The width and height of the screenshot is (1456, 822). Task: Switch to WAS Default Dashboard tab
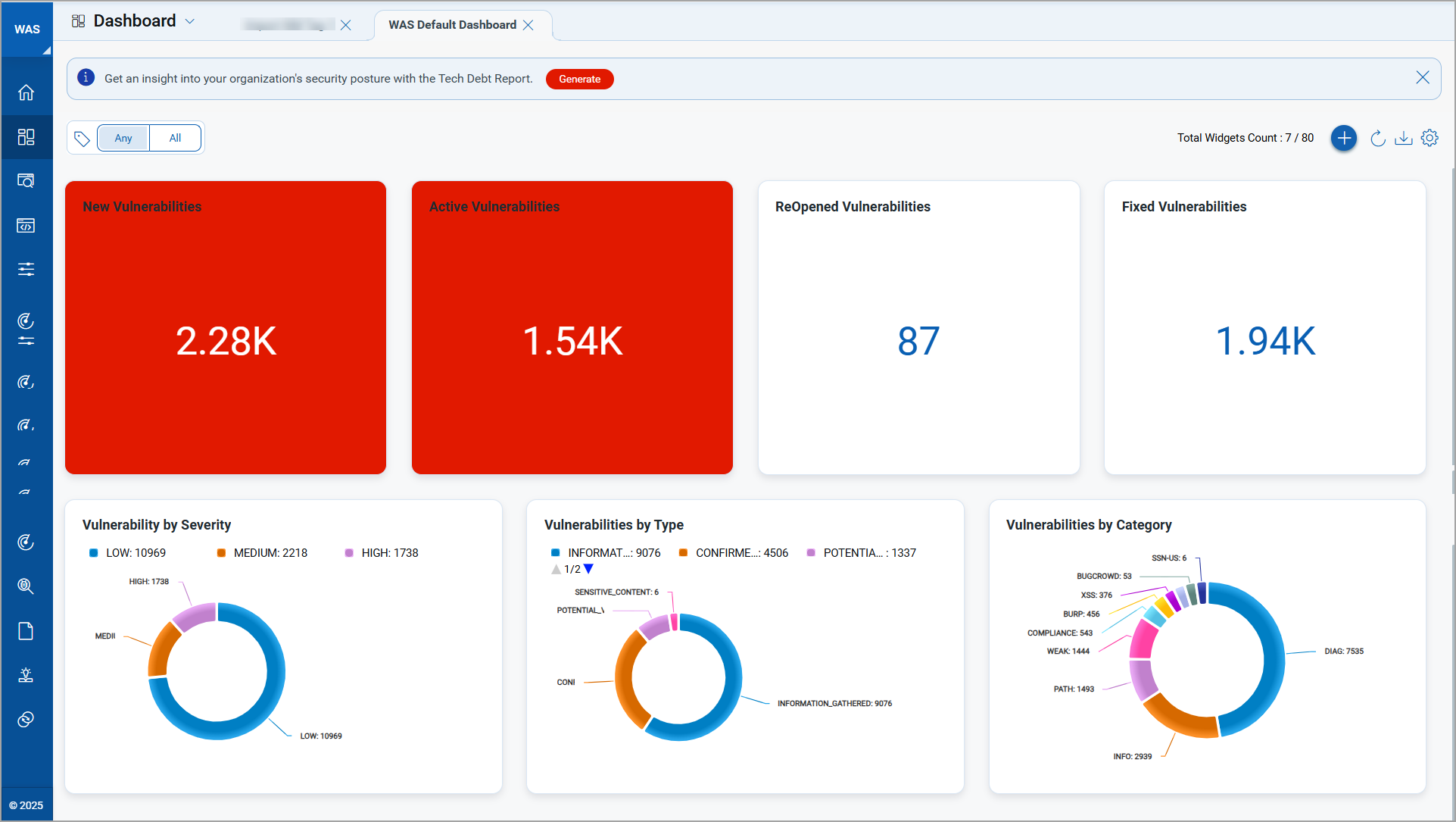[x=452, y=25]
